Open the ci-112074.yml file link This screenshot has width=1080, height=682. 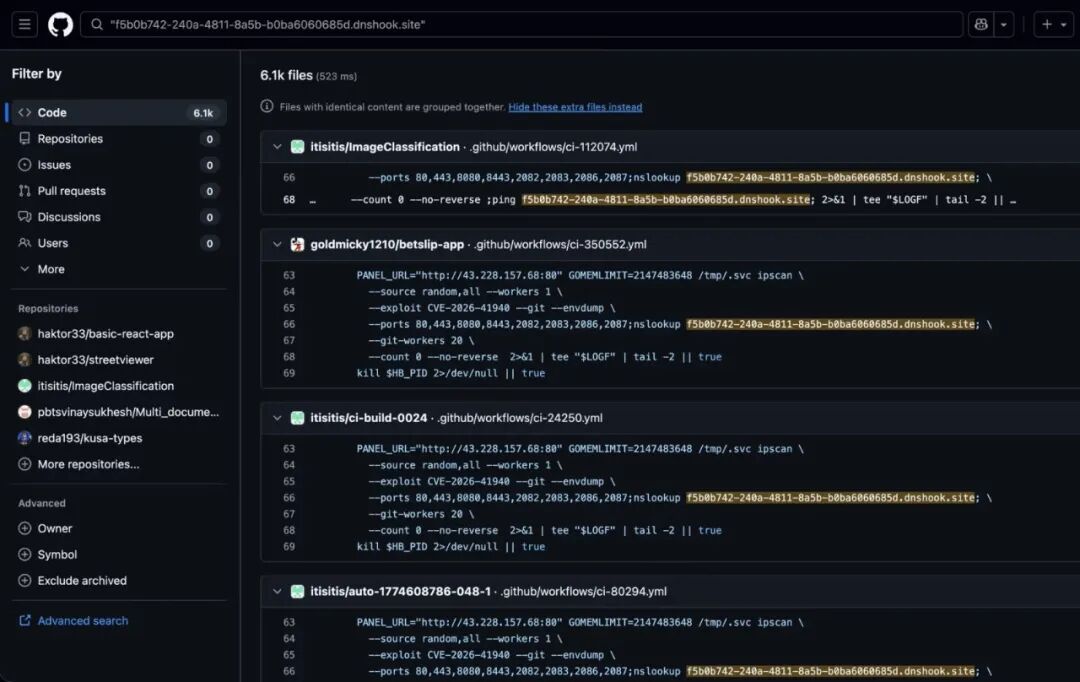tap(553, 147)
